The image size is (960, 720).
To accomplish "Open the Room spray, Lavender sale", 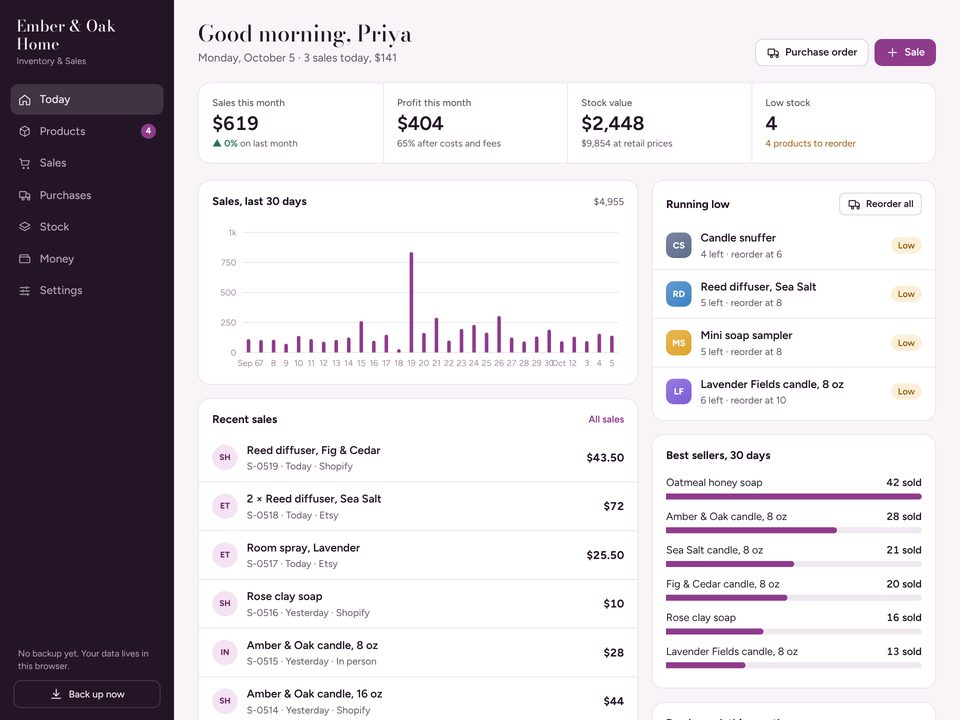I will point(418,555).
